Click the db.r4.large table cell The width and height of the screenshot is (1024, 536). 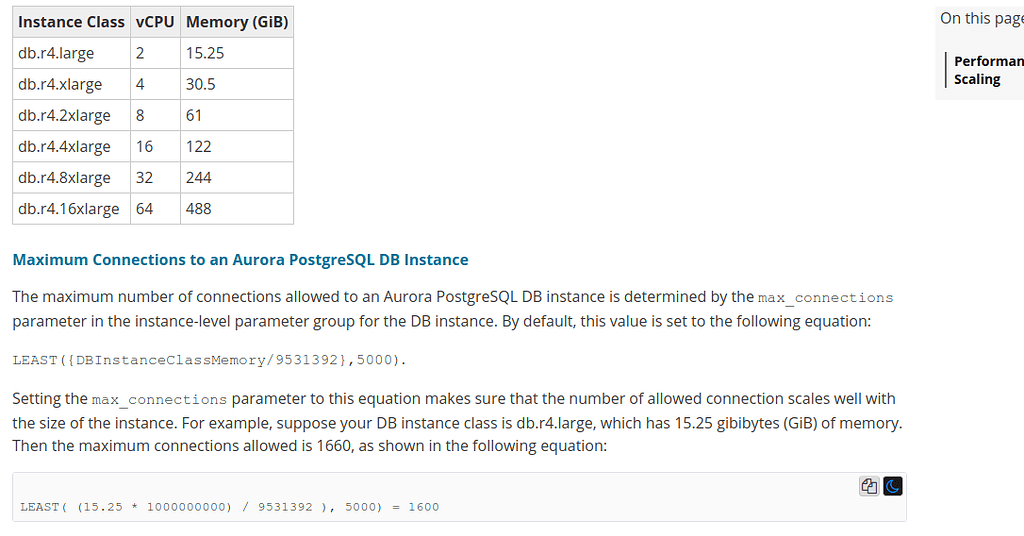coord(72,53)
